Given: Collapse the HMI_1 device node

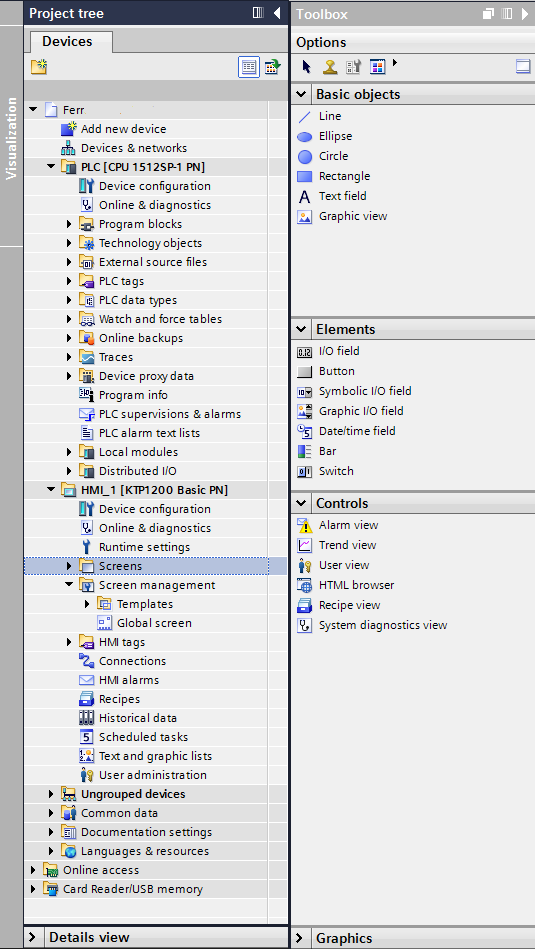Looking at the screenshot, I should pos(51,490).
